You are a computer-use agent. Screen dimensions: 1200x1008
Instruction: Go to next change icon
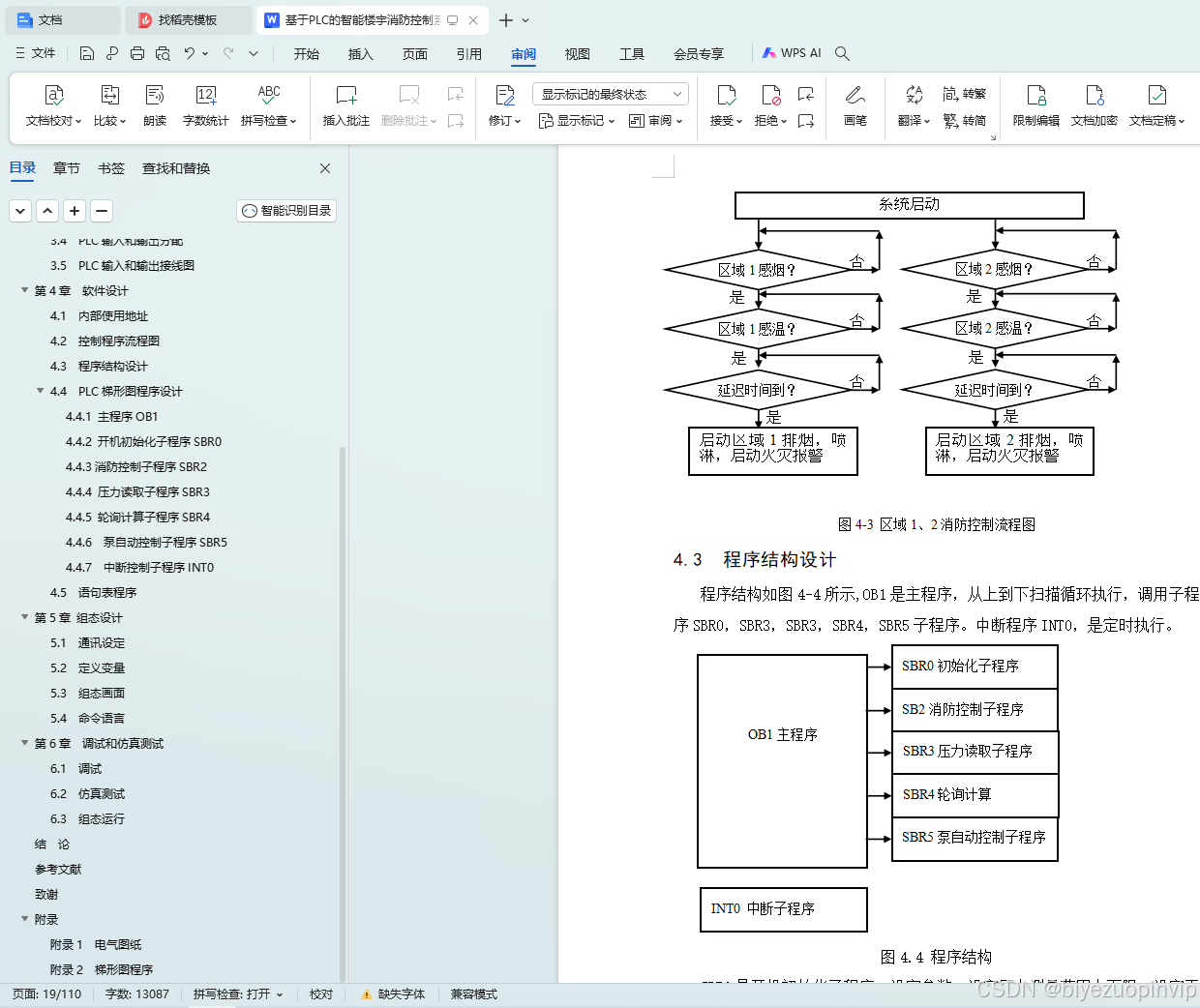tap(805, 121)
